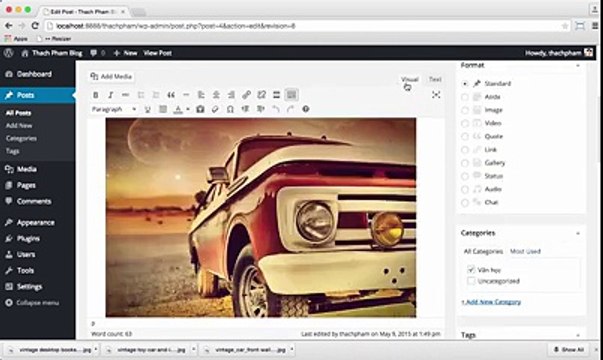This screenshot has width=603, height=360.
Task: Open distraction-free writing mode
Action: click(x=436, y=95)
